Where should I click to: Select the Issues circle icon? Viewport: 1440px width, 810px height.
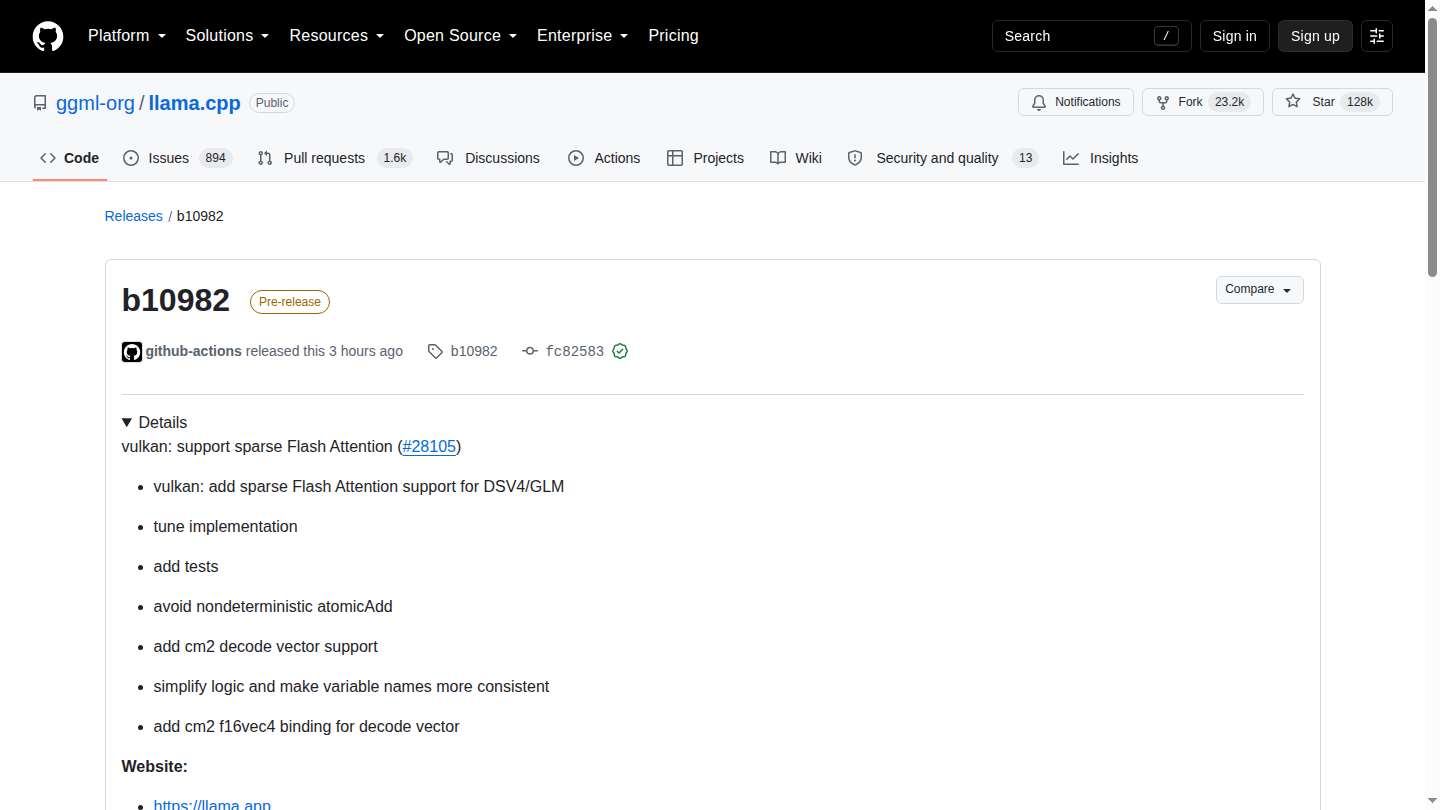point(131,158)
